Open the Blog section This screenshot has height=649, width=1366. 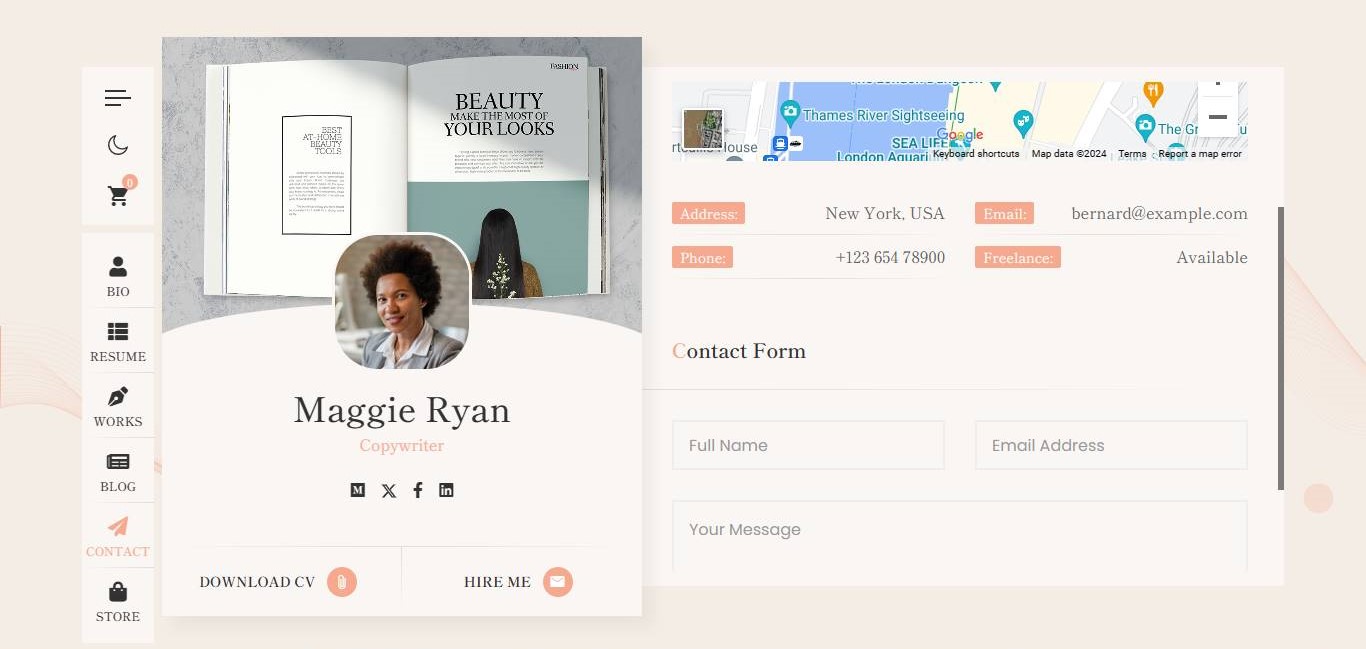point(118,471)
